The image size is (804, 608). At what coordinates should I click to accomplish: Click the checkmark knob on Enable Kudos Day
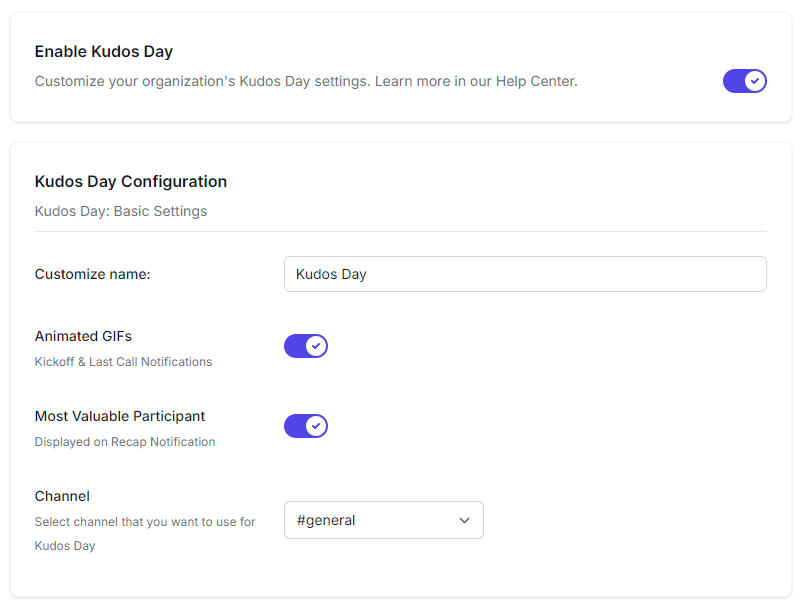(x=755, y=81)
